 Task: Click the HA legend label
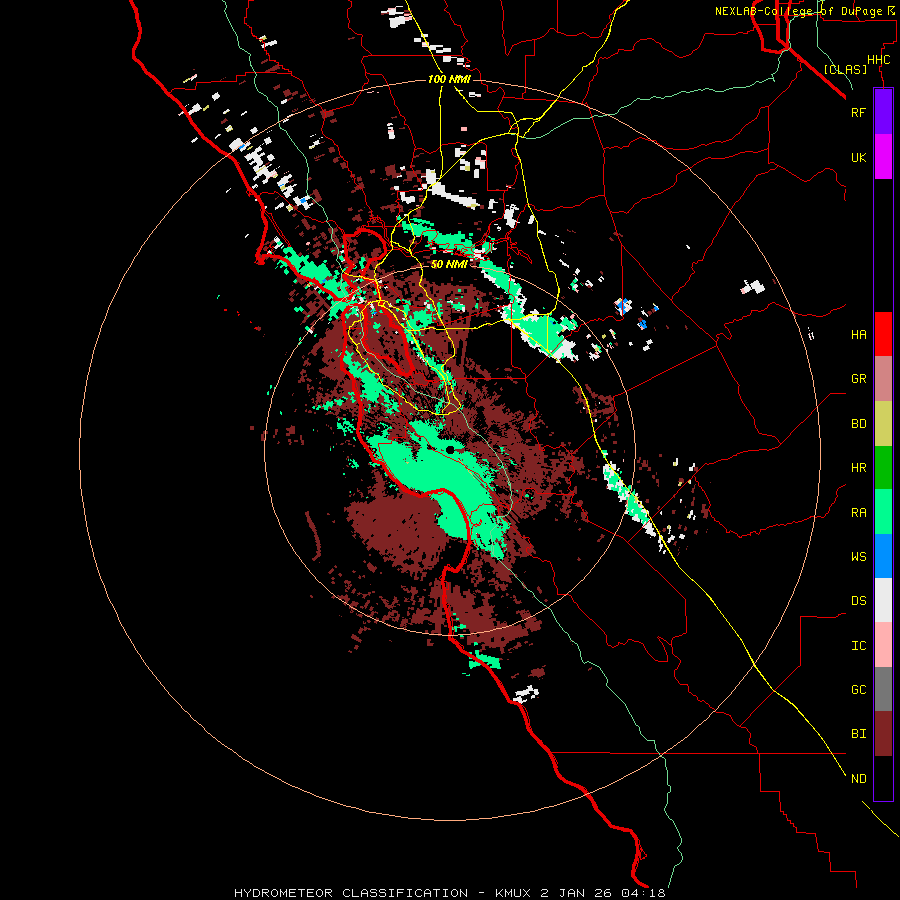(x=858, y=335)
